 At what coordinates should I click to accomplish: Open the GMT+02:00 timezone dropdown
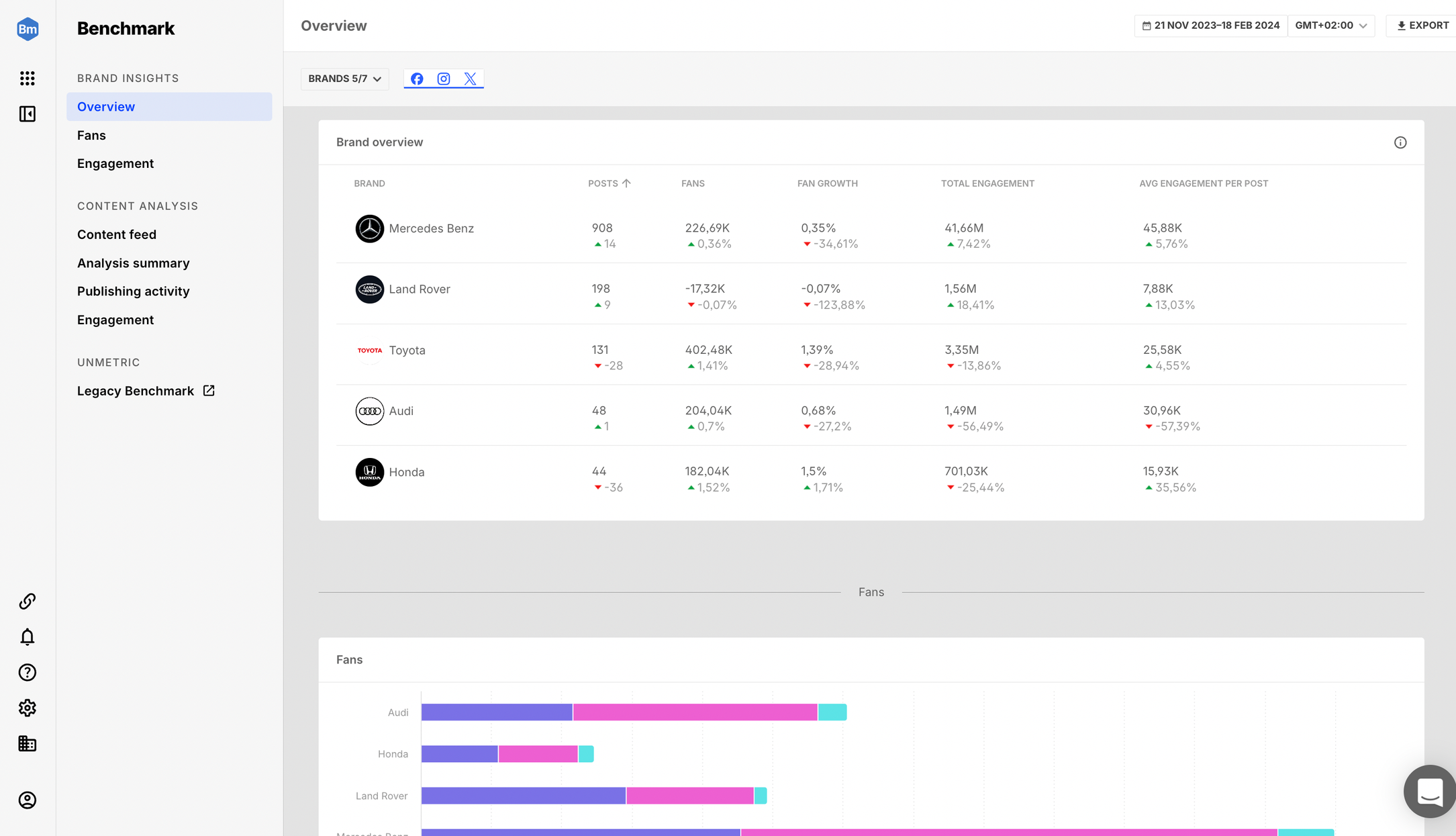[1331, 26]
